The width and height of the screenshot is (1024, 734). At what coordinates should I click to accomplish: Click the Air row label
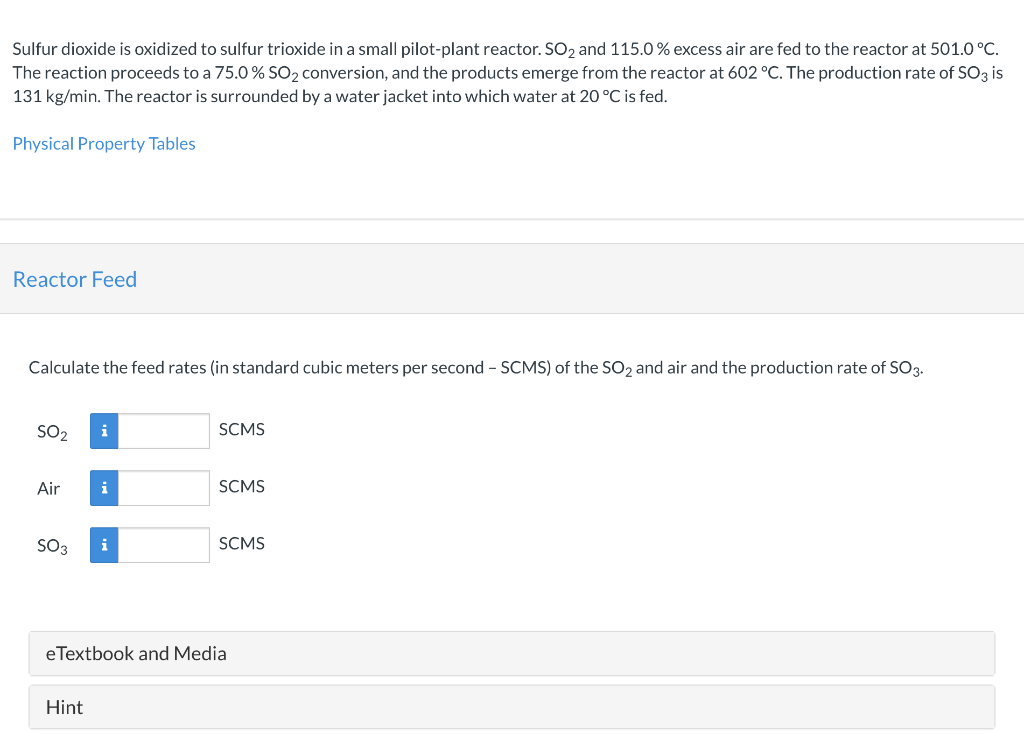(x=48, y=489)
